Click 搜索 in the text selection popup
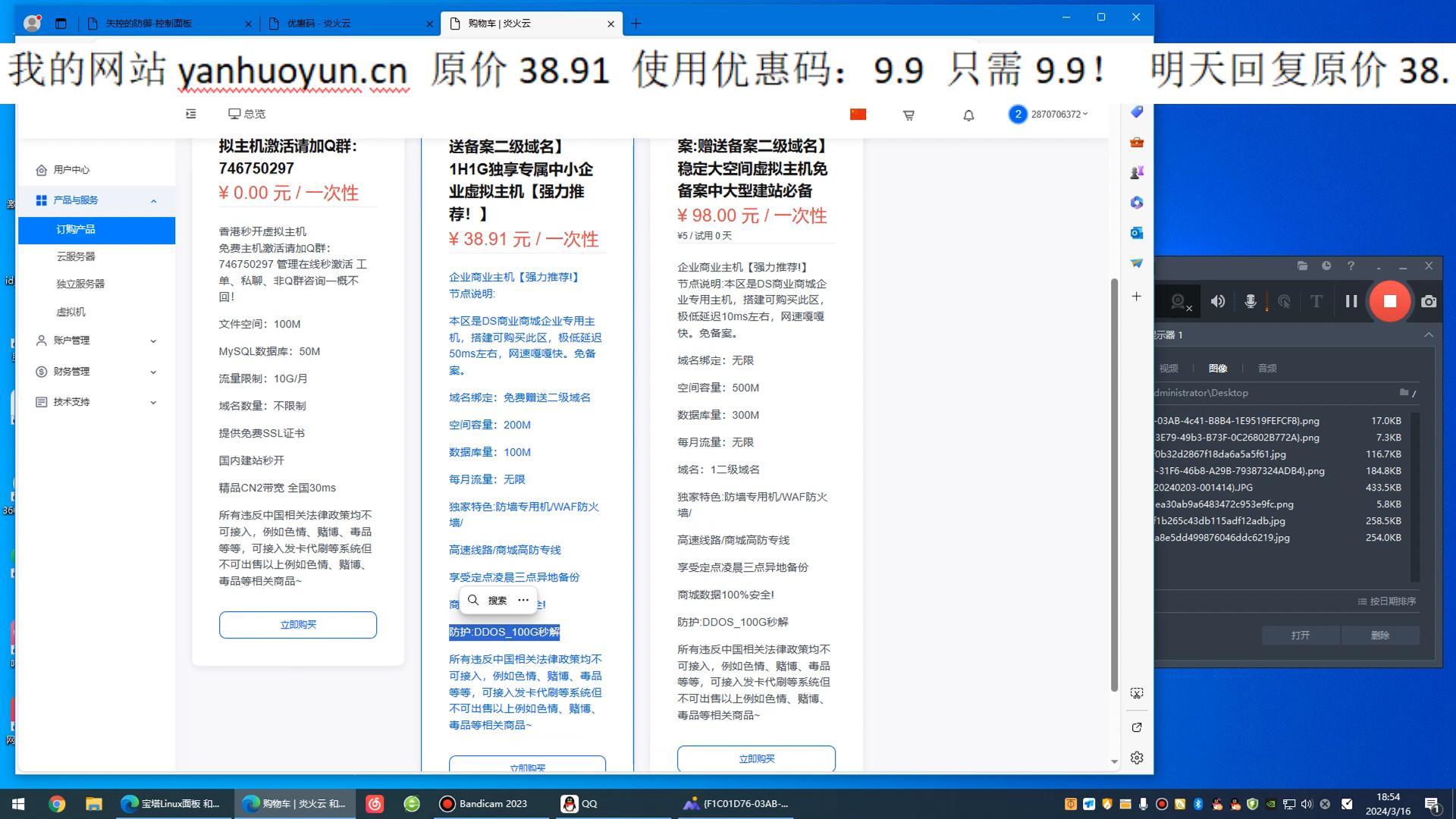Viewport: 1456px width, 819px height. click(487, 600)
